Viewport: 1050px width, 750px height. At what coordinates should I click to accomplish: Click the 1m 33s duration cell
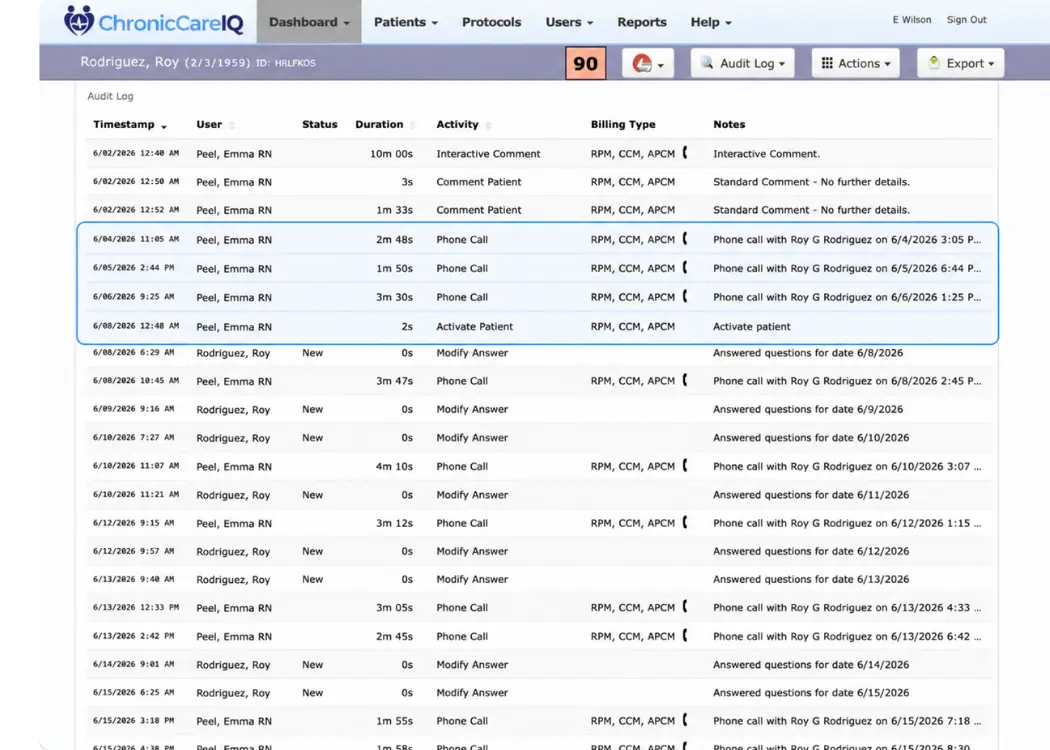[394, 210]
